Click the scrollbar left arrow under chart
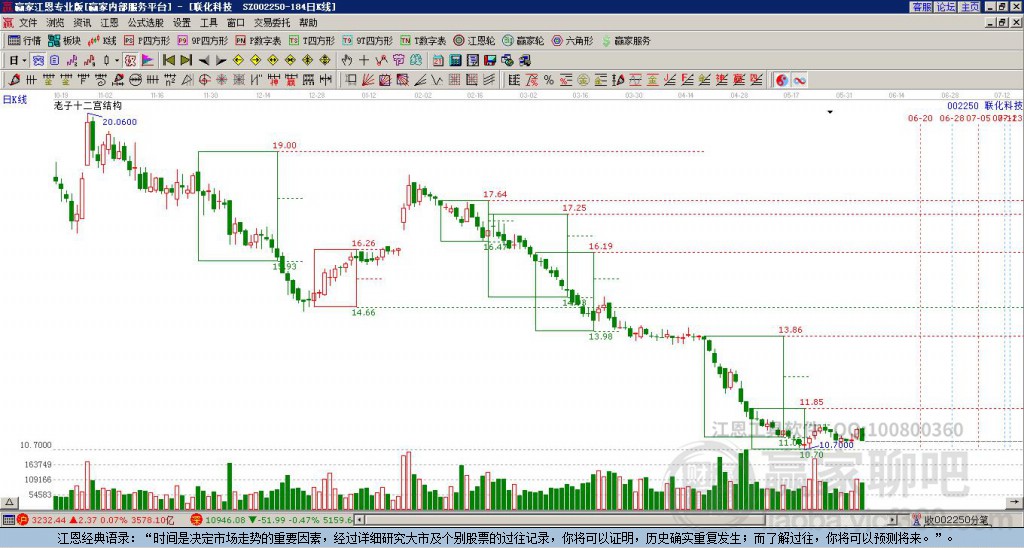Image resolution: width=1024 pixels, height=548 pixels. coord(359,521)
